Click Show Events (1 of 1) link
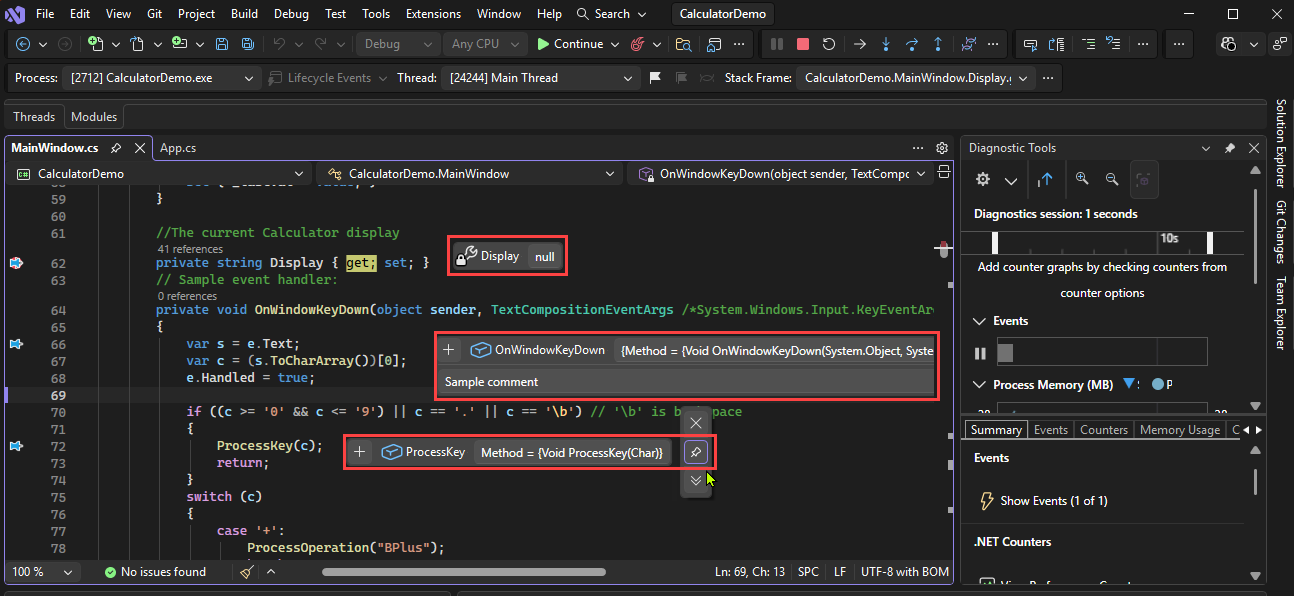This screenshot has height=596, width=1294. [1053, 501]
